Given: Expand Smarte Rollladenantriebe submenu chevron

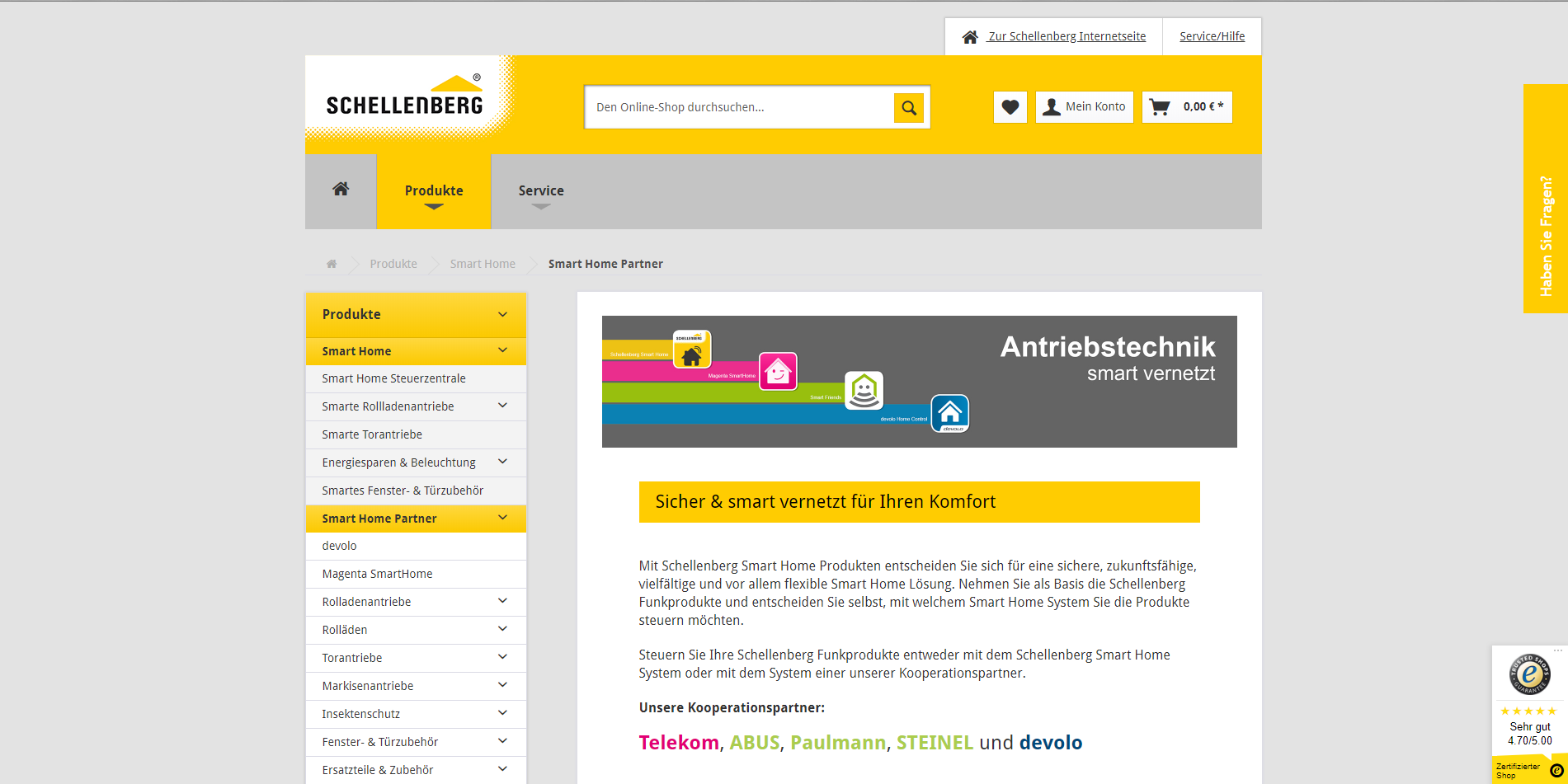Looking at the screenshot, I should (502, 406).
